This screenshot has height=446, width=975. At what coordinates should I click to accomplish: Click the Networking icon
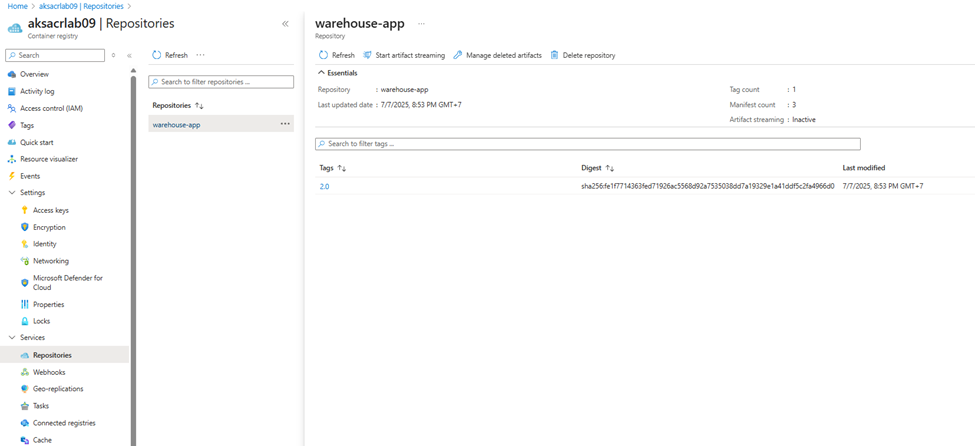point(25,261)
